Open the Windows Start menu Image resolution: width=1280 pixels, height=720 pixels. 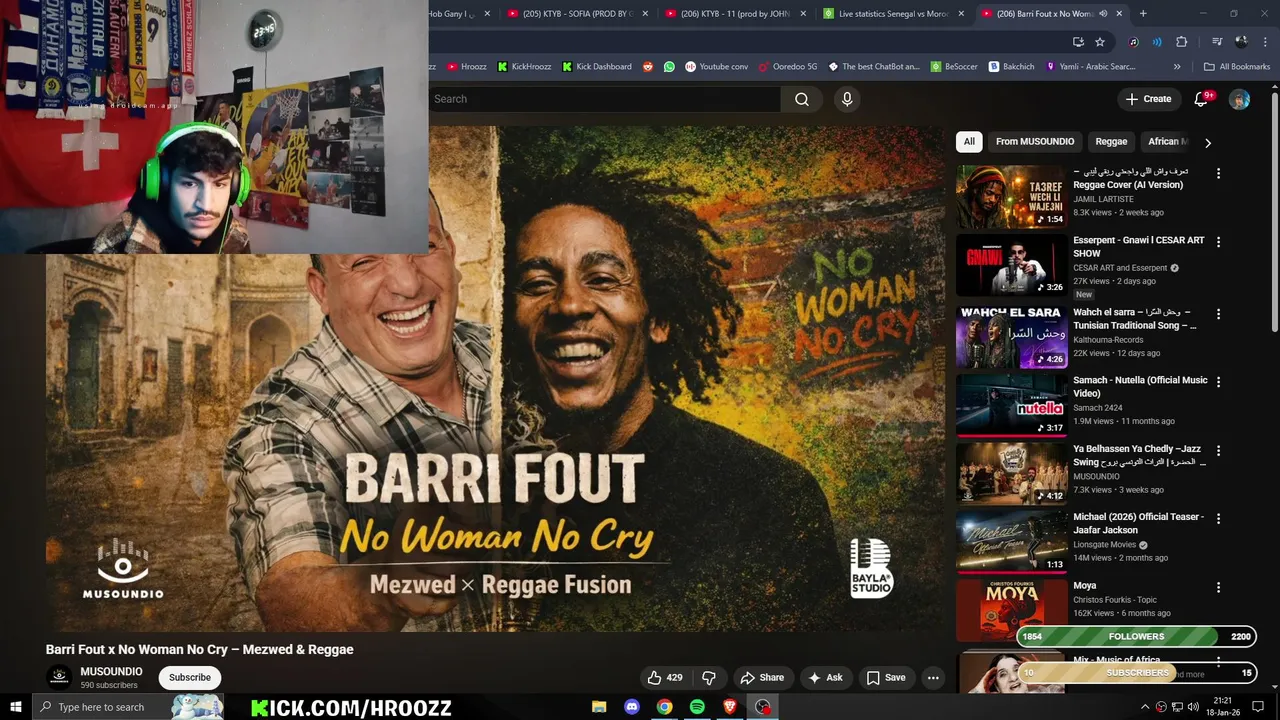pyautogui.click(x=15, y=707)
